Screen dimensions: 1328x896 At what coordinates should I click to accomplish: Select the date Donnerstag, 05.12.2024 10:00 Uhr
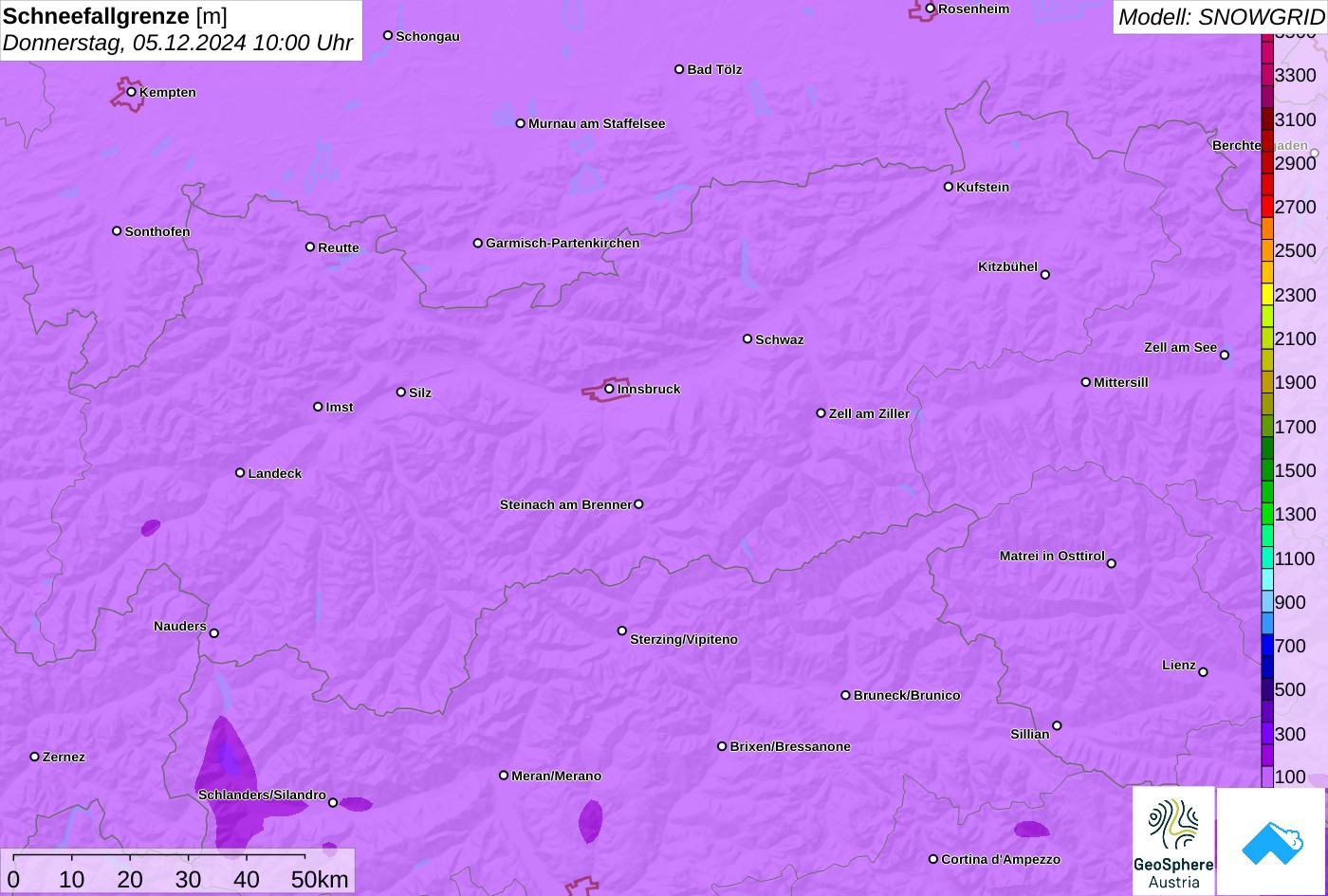pyautogui.click(x=178, y=43)
